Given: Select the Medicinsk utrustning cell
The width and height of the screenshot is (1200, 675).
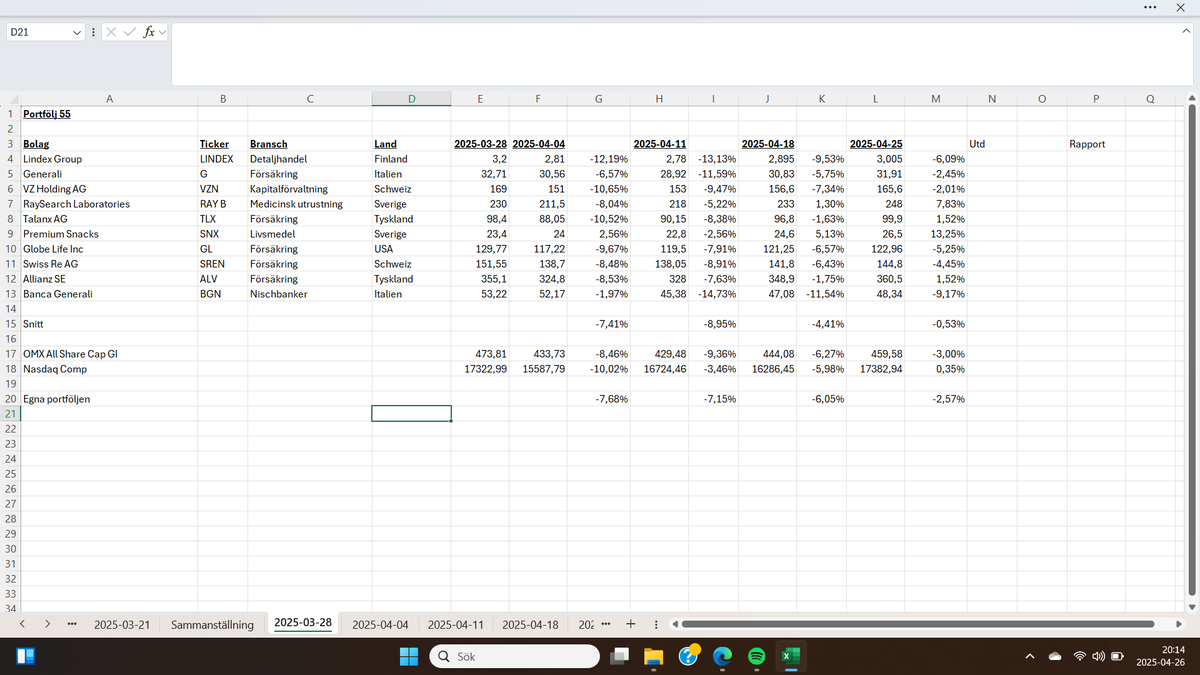Looking at the screenshot, I should pos(310,204).
